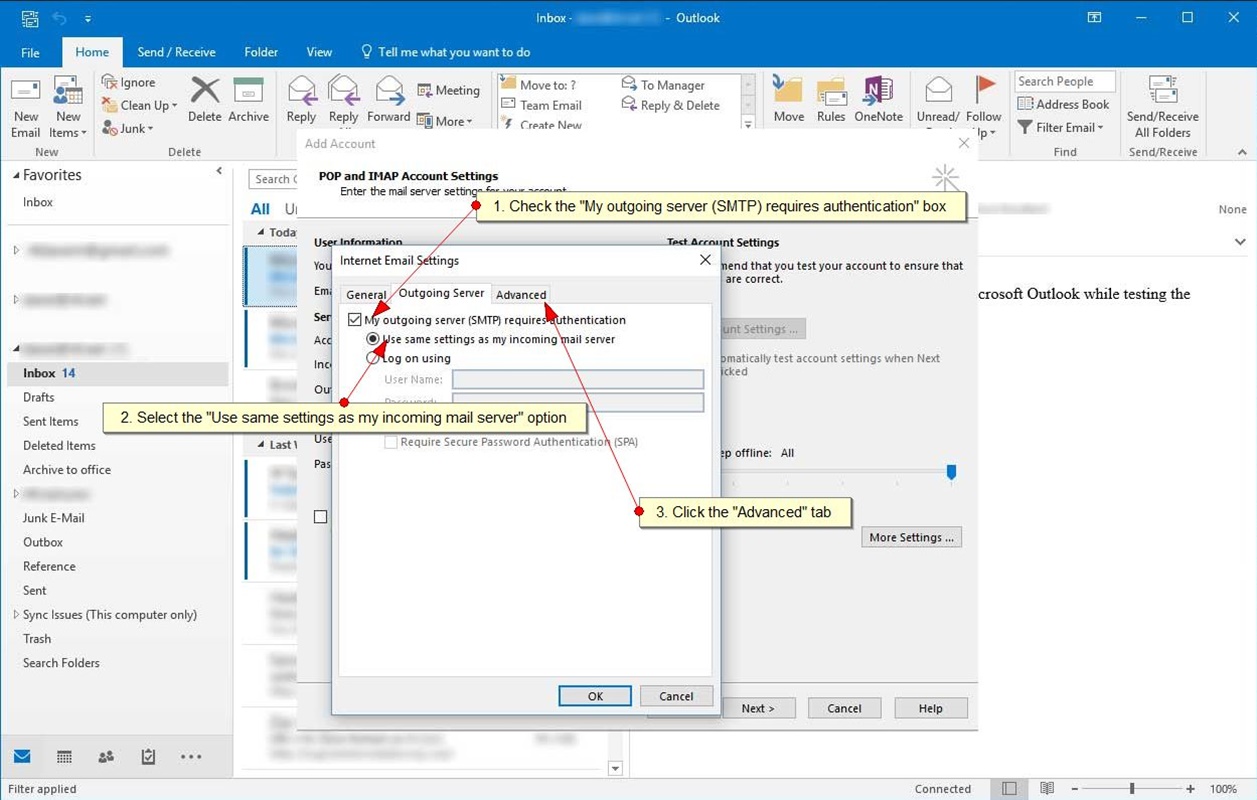This screenshot has width=1257, height=800.
Task: Click the Archive icon in the ribbon
Action: pyautogui.click(x=248, y=90)
